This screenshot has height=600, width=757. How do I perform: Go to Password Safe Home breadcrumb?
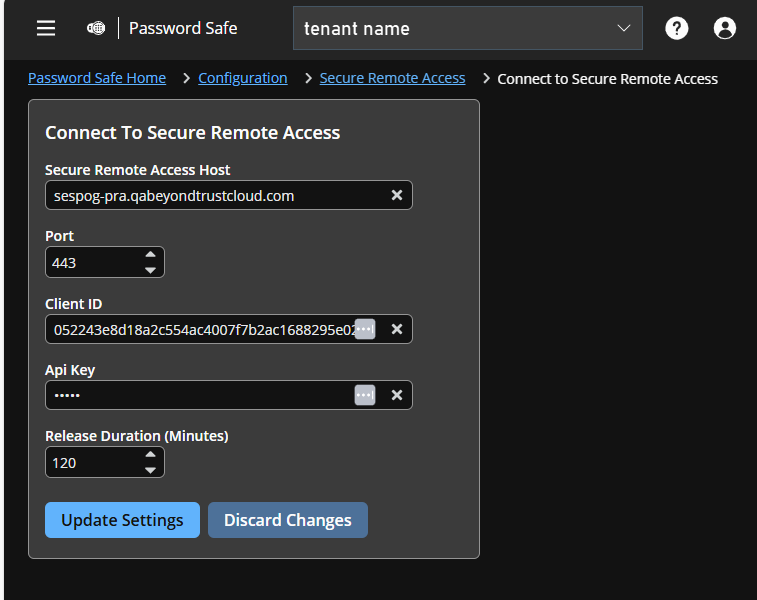coord(97,78)
